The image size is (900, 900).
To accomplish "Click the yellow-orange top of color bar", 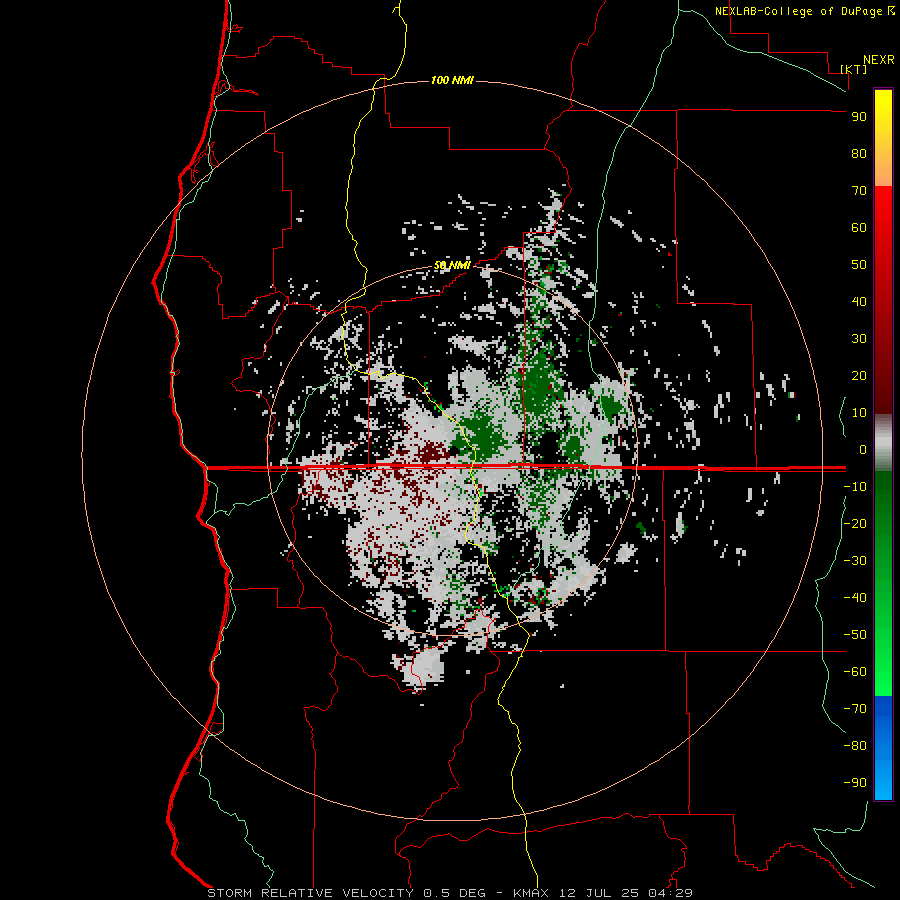I will click(x=883, y=138).
